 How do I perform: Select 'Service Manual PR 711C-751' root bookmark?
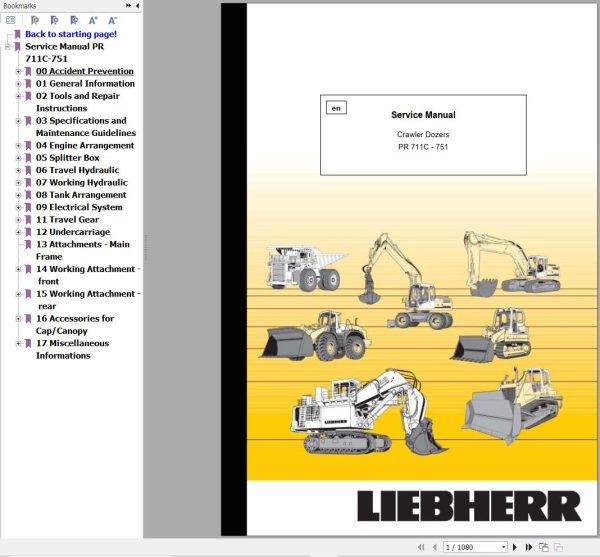pos(64,52)
